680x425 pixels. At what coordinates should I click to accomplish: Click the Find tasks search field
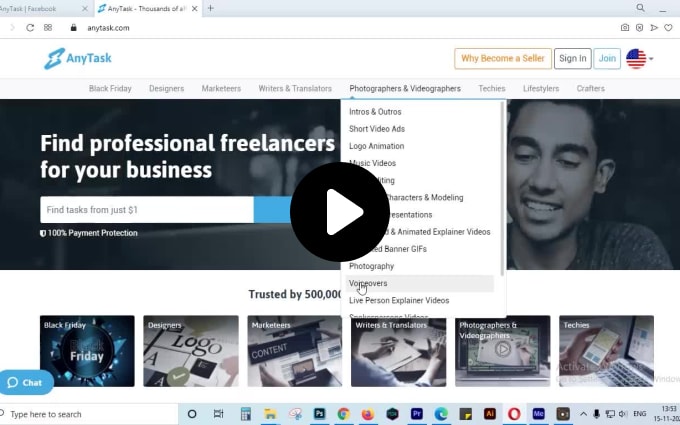147,210
